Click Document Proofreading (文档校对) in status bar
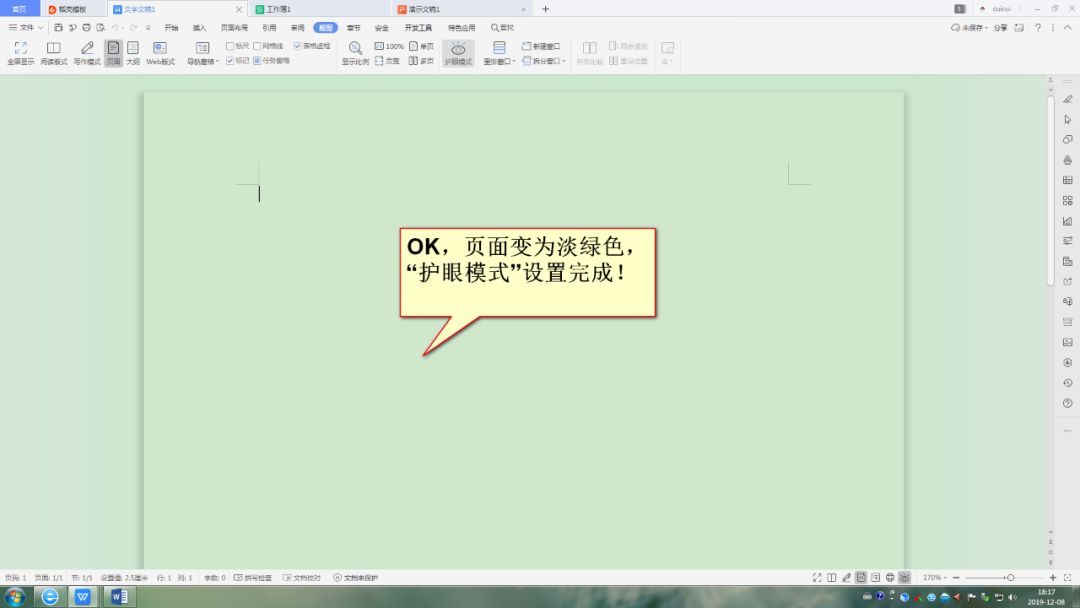 click(302, 578)
